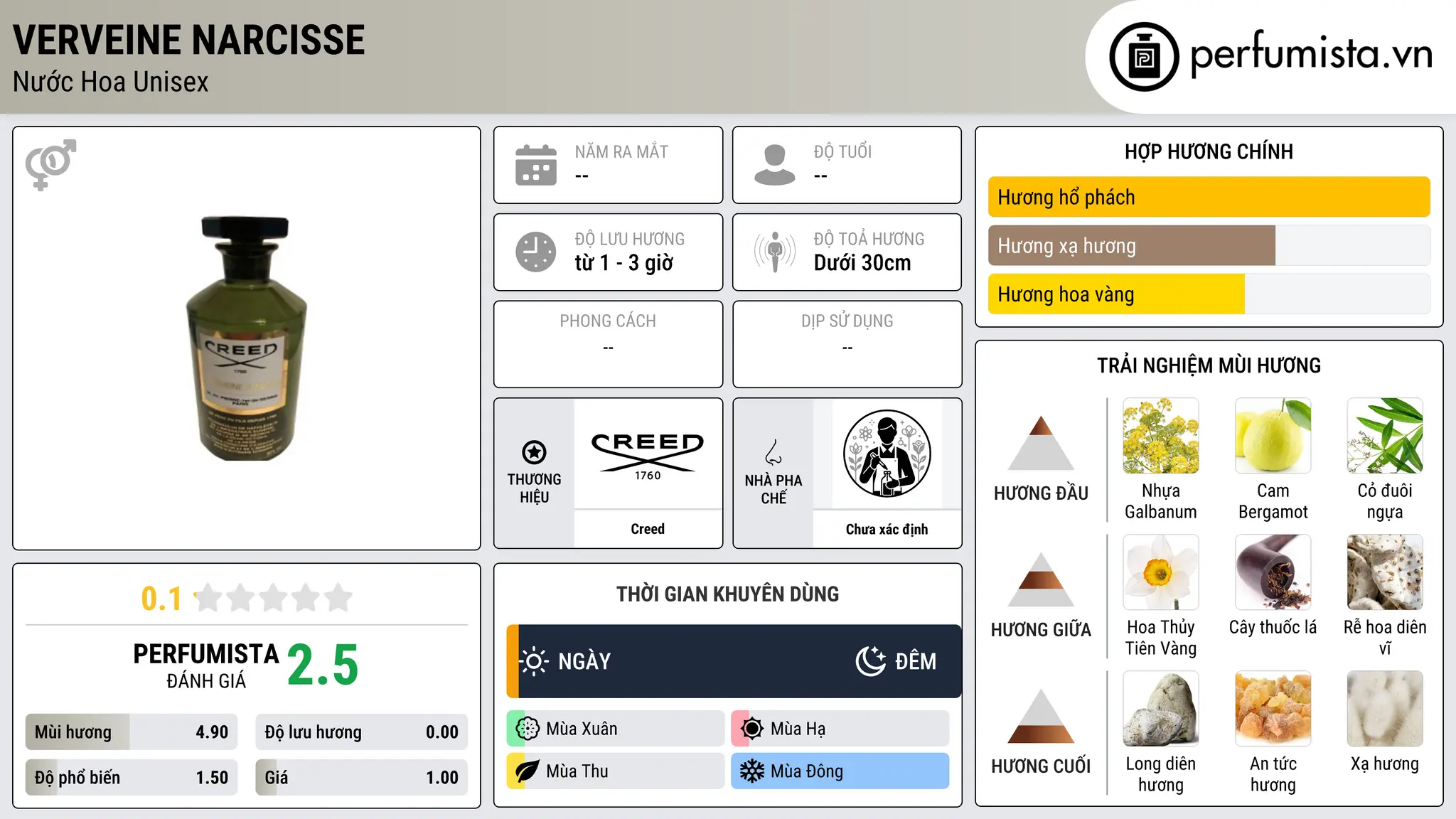1456x819 pixels.
Task: Click the flower icon for Mùa Xuân
Action: (527, 729)
